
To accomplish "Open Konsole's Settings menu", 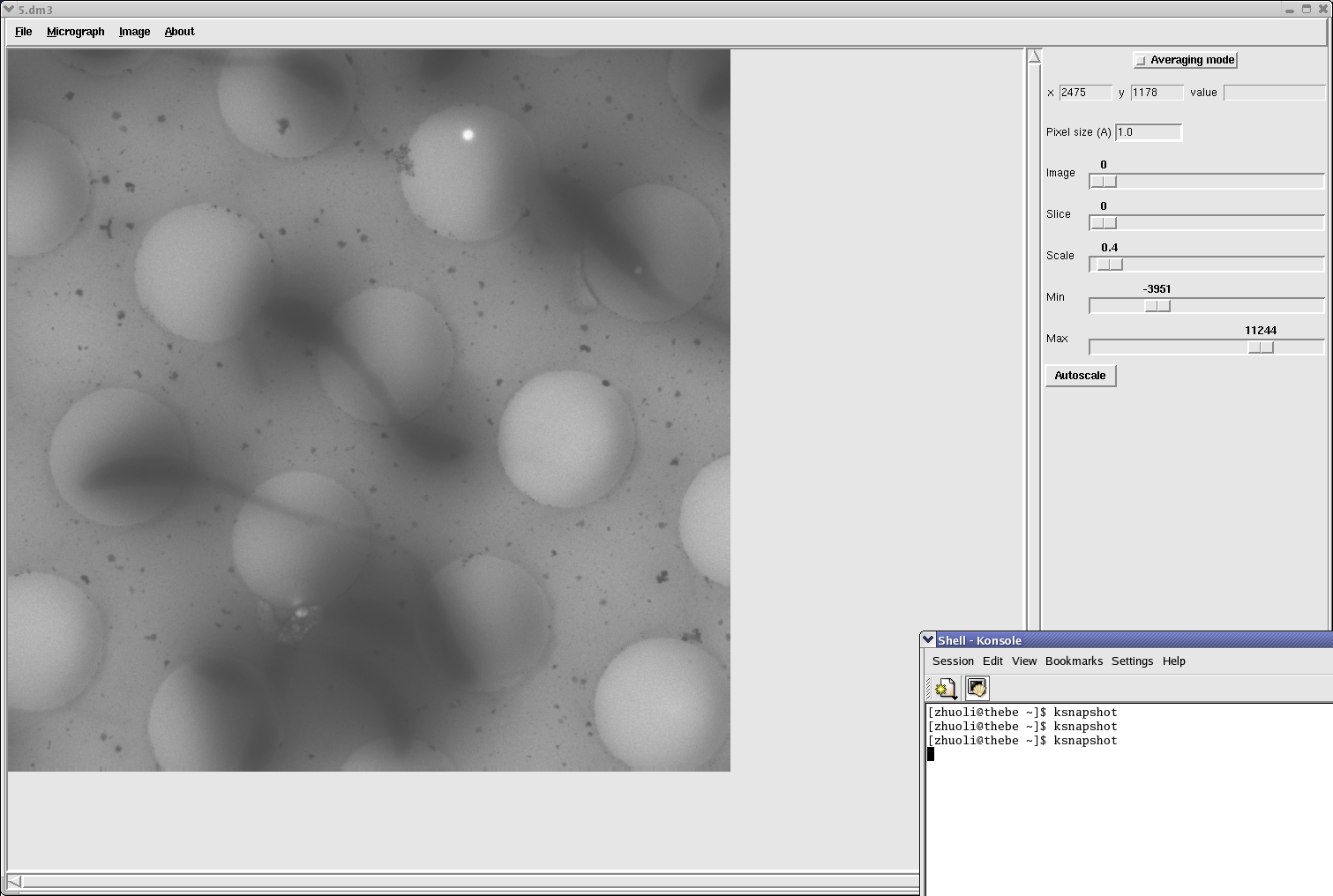I will 1132,661.
